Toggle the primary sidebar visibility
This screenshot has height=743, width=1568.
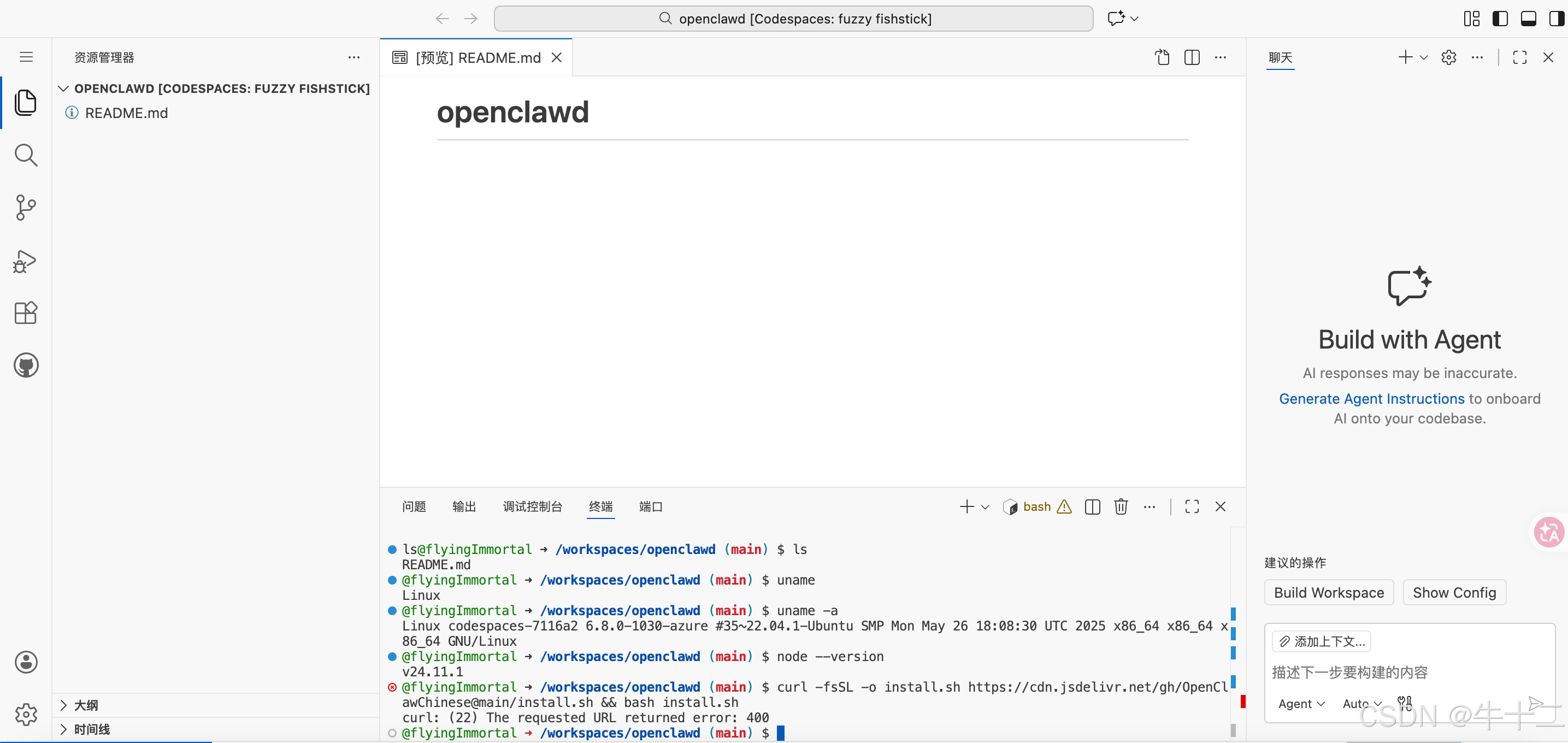[x=1500, y=19]
